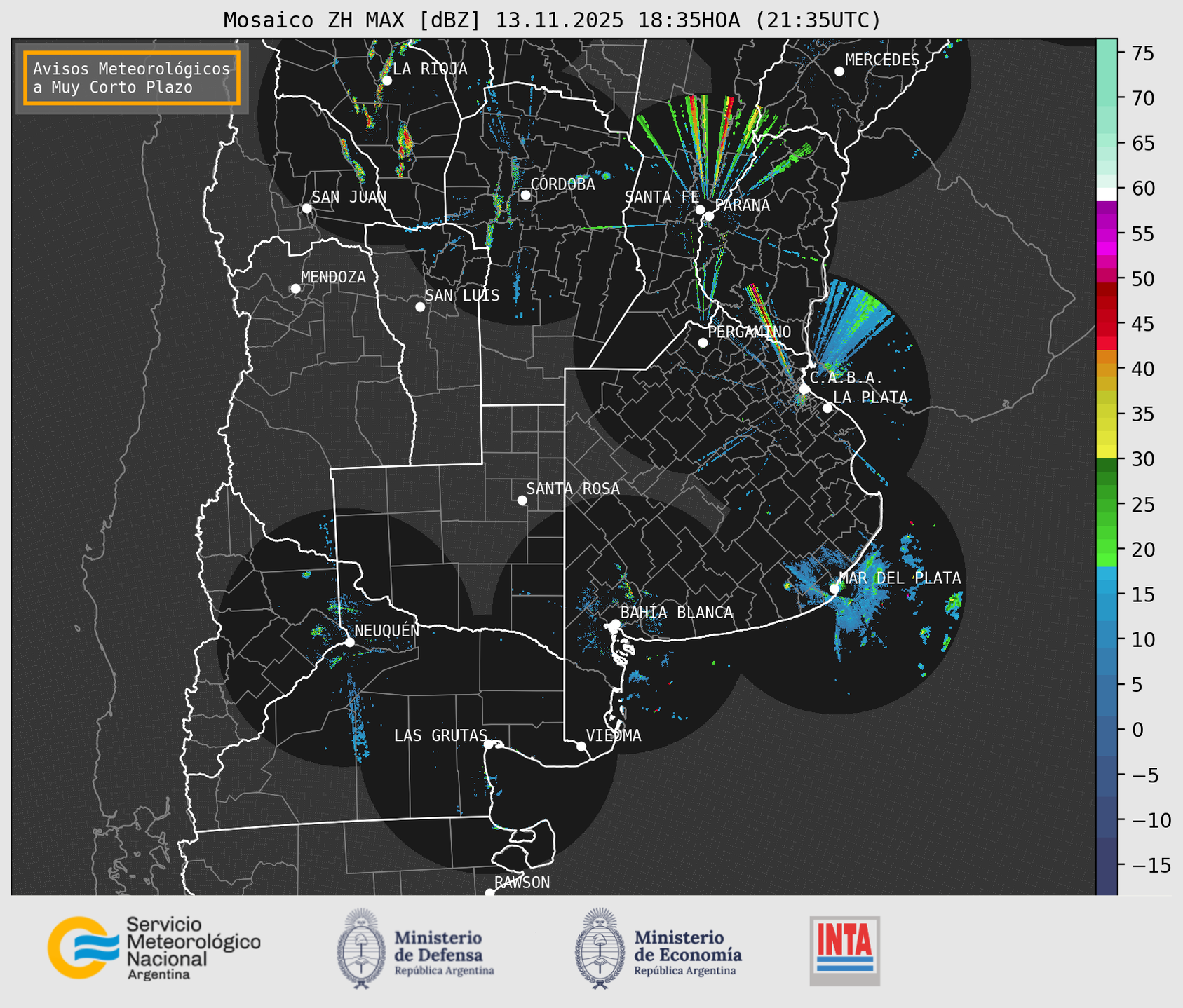The image size is (1183, 1008).
Task: Click the Córdoba city marker dot
Action: [525, 195]
